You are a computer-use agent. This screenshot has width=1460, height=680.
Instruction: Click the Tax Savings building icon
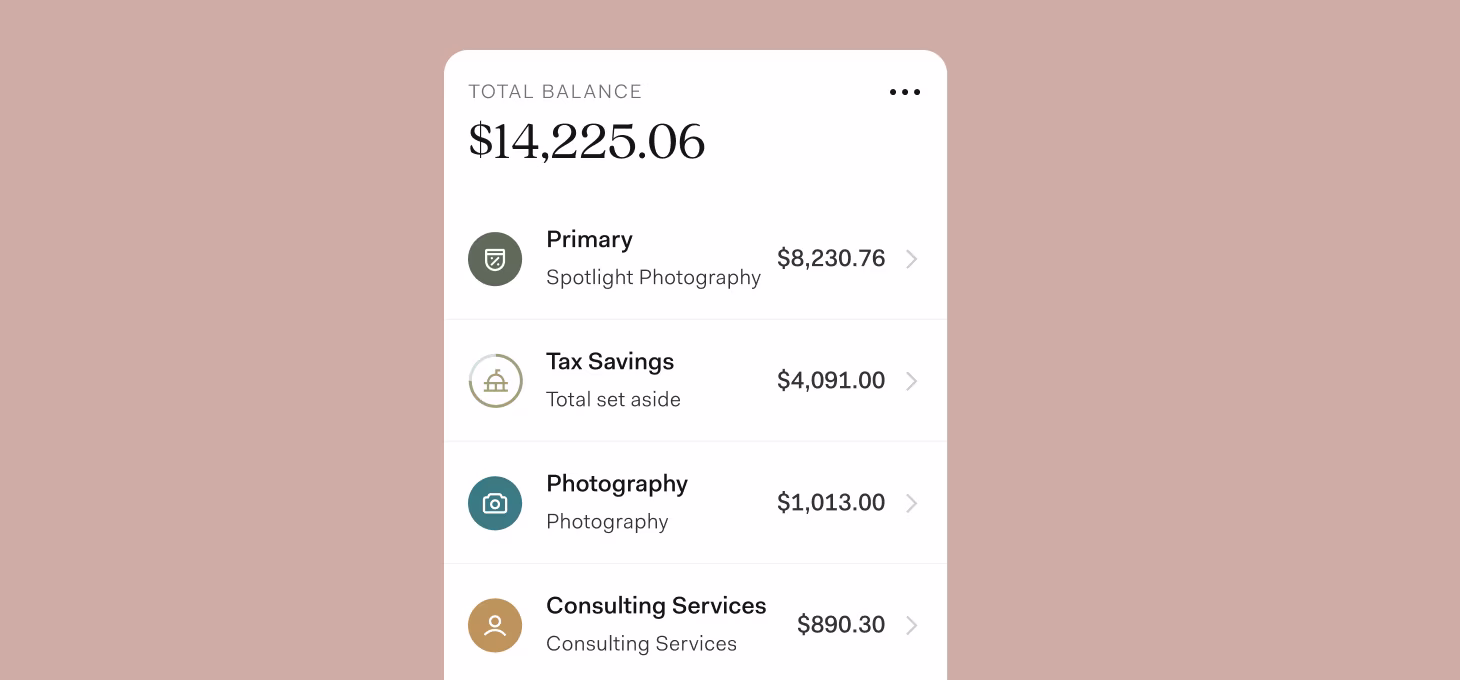click(495, 381)
